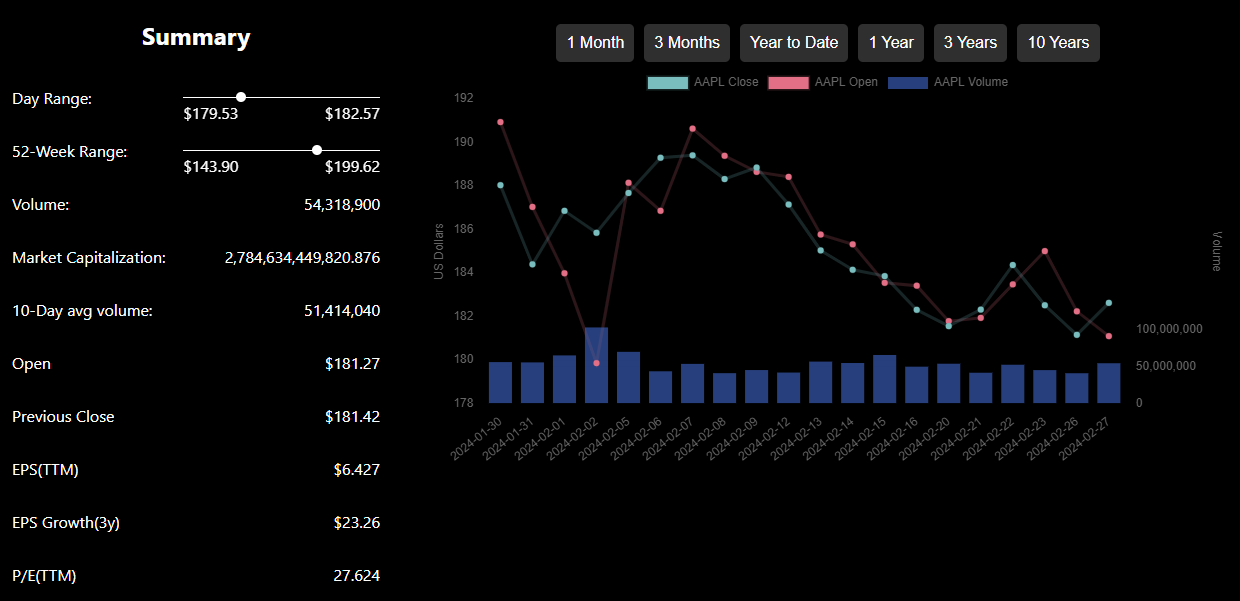Viewport: 1240px width, 601px height.
Task: Click the "Open" label in Summary
Action: click(x=31, y=364)
